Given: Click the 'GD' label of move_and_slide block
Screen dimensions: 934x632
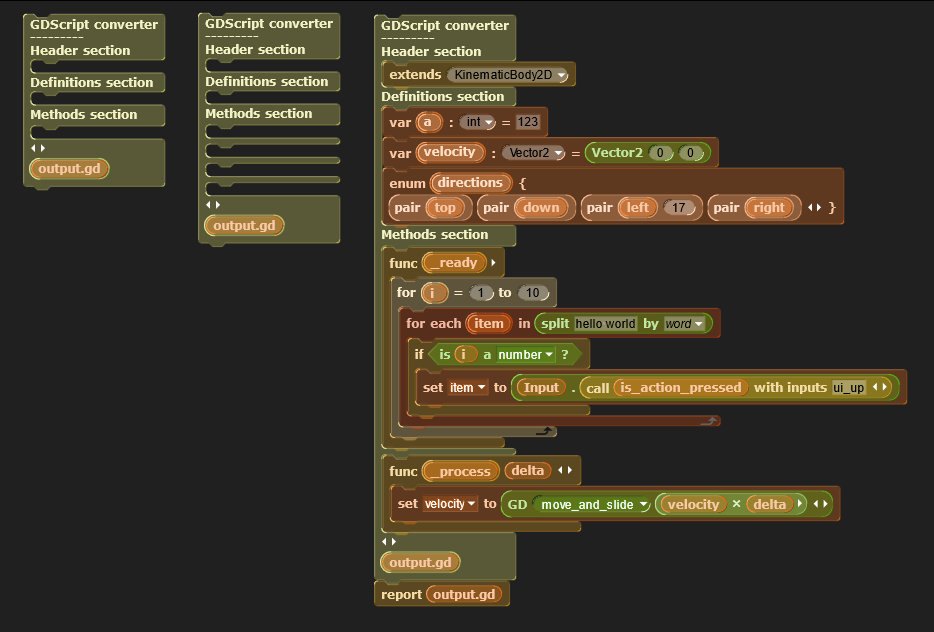Looking at the screenshot, I should click(x=517, y=505).
